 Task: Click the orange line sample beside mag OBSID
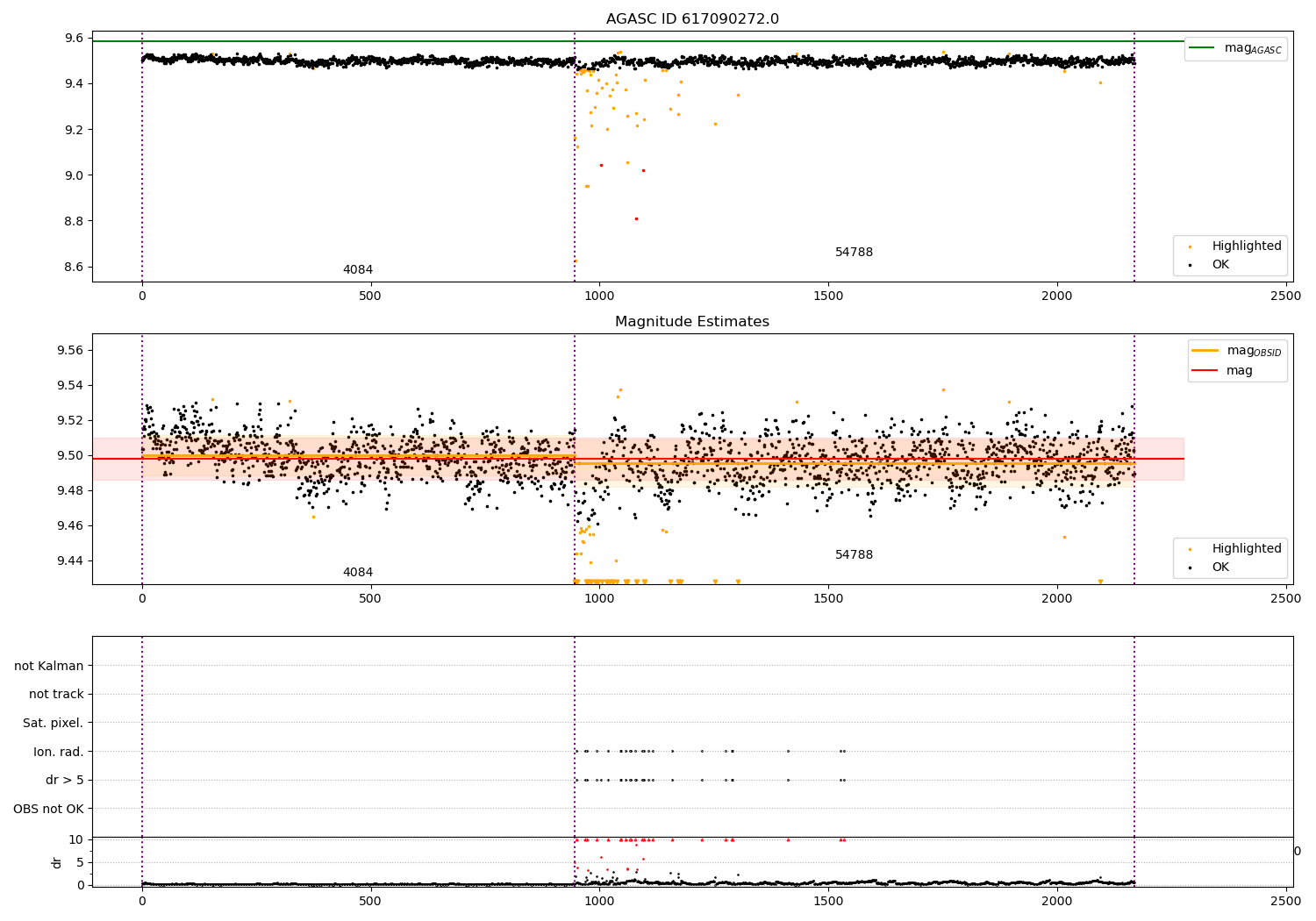pyautogui.click(x=1205, y=350)
